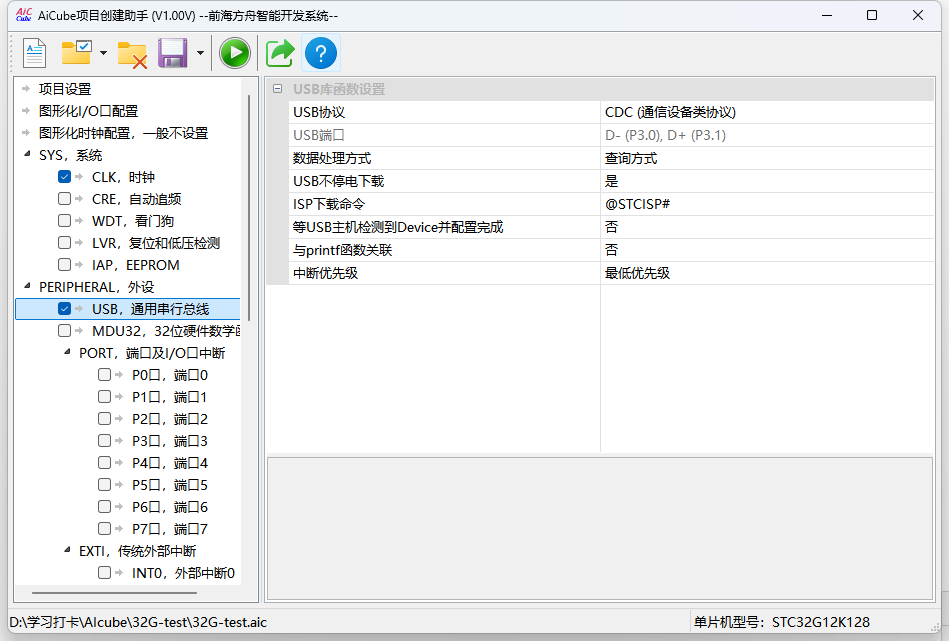Viewport: 949px width, 641px height.
Task: Maximize the AiCube window
Action: (872, 15)
